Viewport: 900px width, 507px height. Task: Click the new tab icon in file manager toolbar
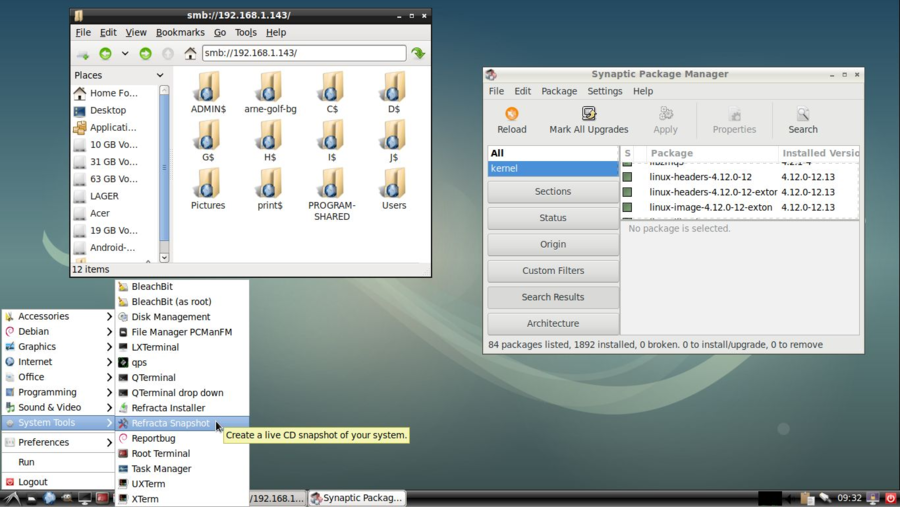(83, 54)
